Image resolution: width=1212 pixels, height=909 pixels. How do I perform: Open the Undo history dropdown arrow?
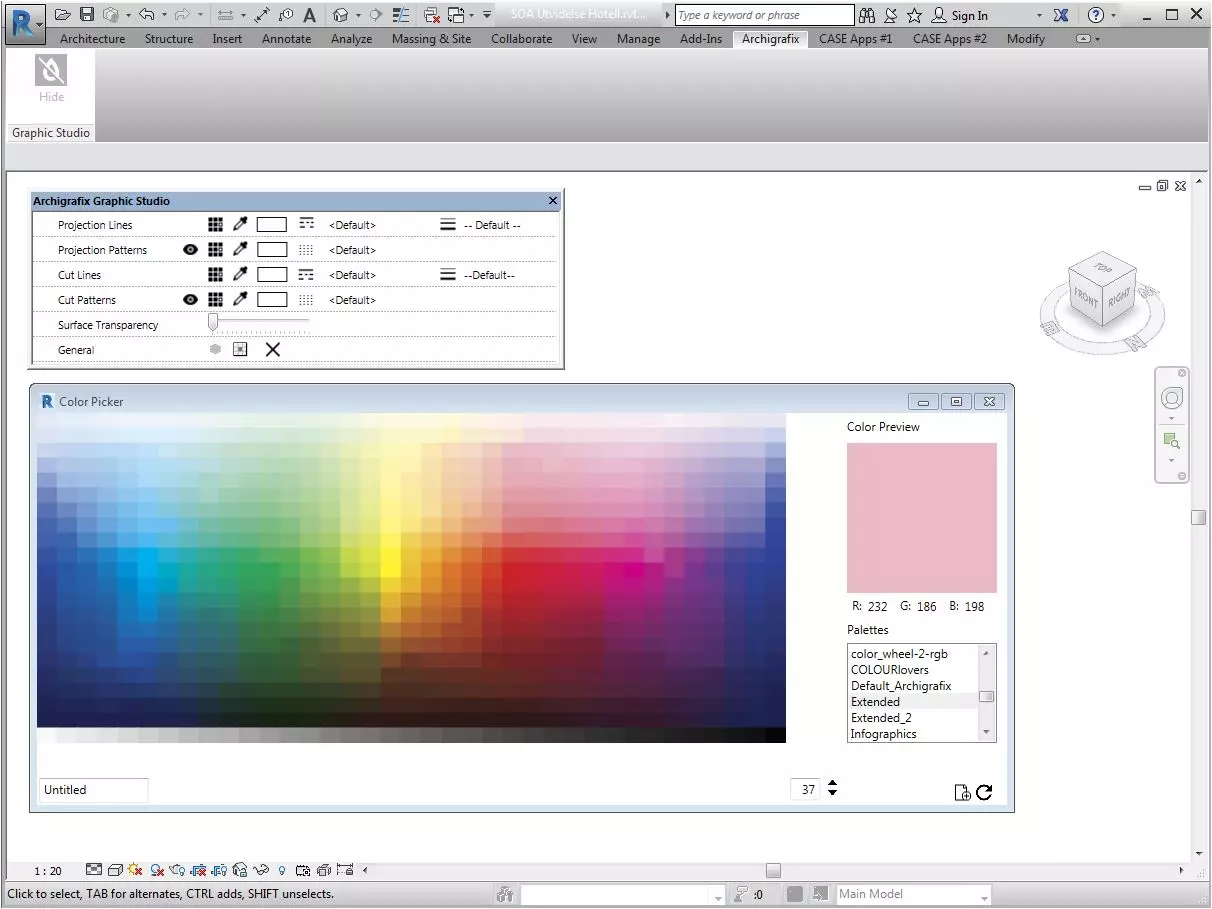click(164, 15)
